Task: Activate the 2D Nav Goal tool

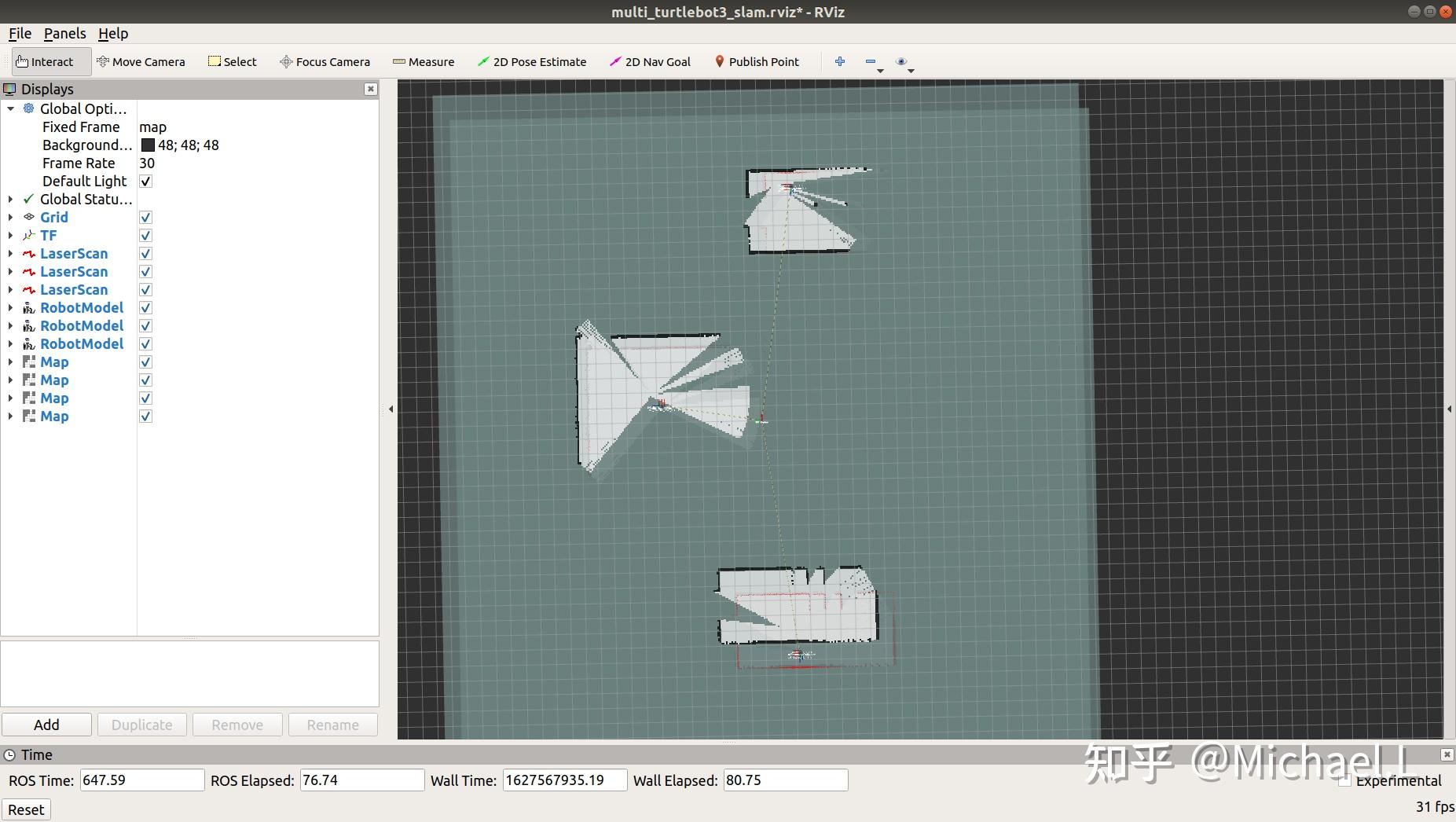Action: click(x=650, y=62)
